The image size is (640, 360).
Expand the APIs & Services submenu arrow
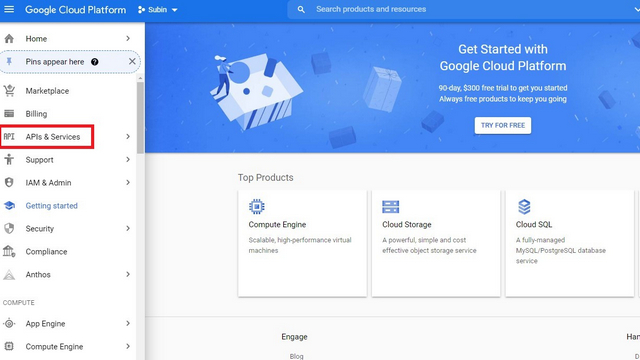click(x=128, y=136)
